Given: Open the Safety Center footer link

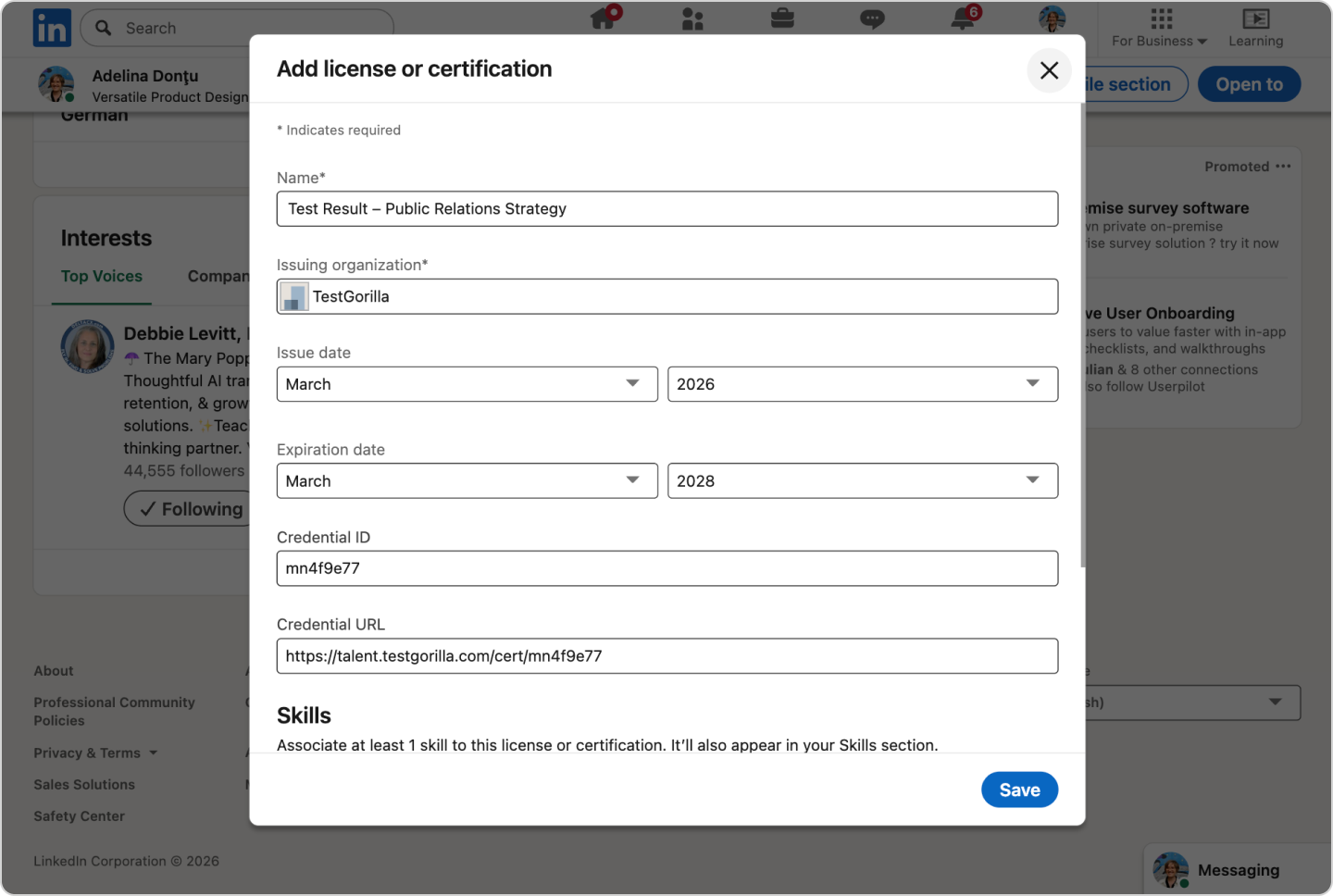Looking at the screenshot, I should (x=79, y=816).
